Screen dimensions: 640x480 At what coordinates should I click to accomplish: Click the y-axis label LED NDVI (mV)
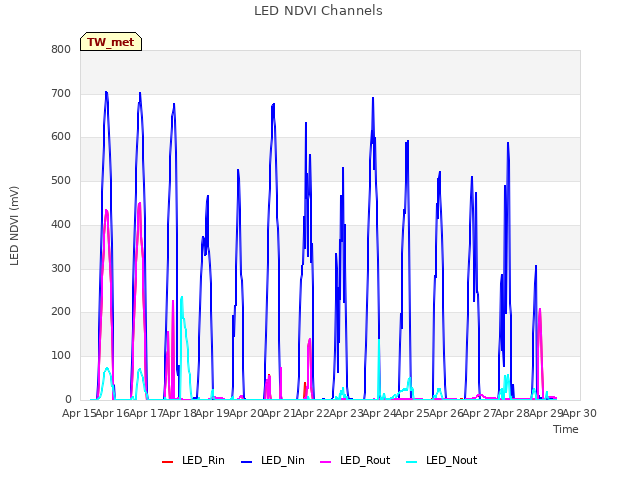(14, 225)
